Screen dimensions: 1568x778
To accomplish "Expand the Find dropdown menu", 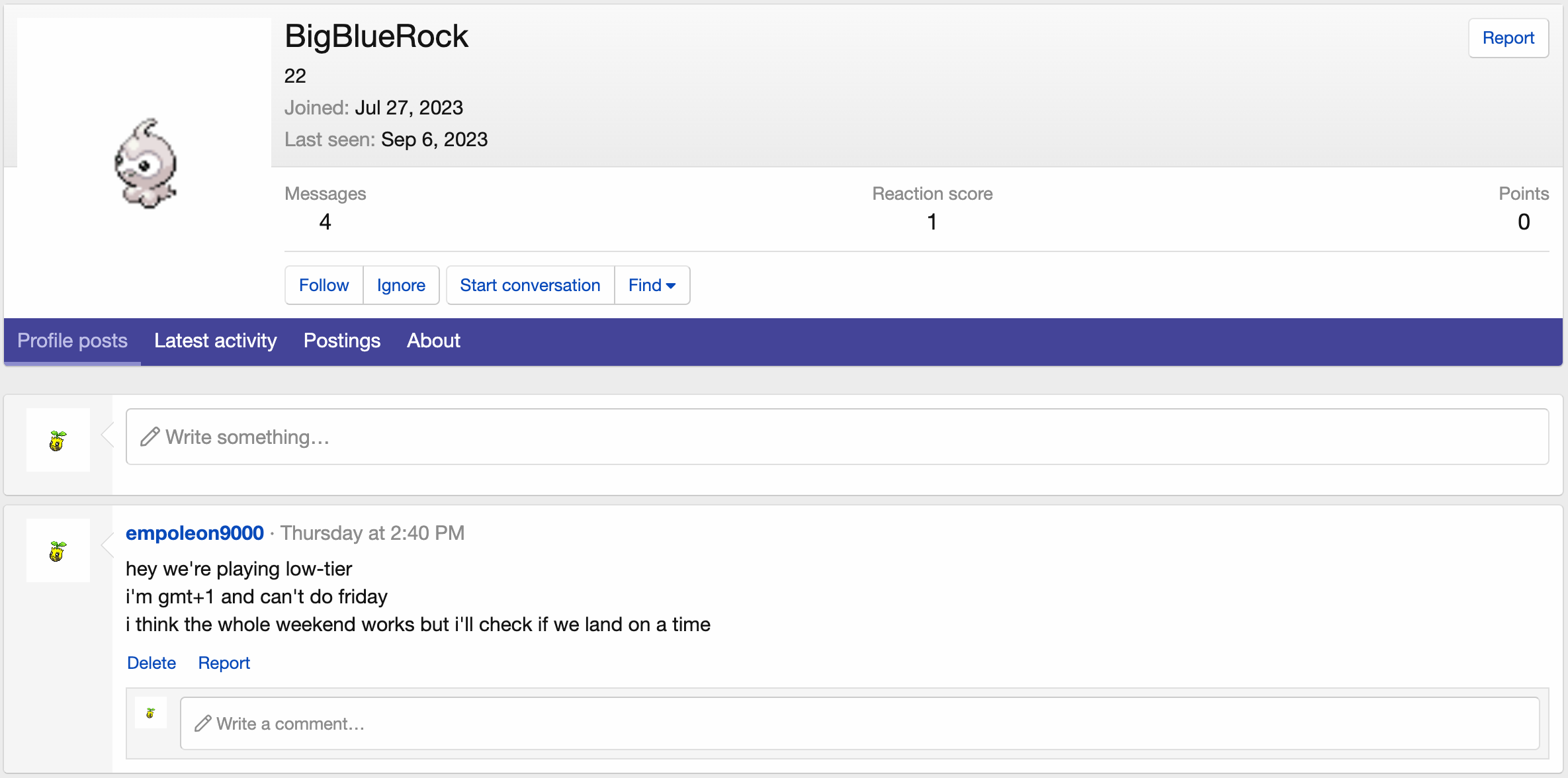I will click(x=652, y=285).
